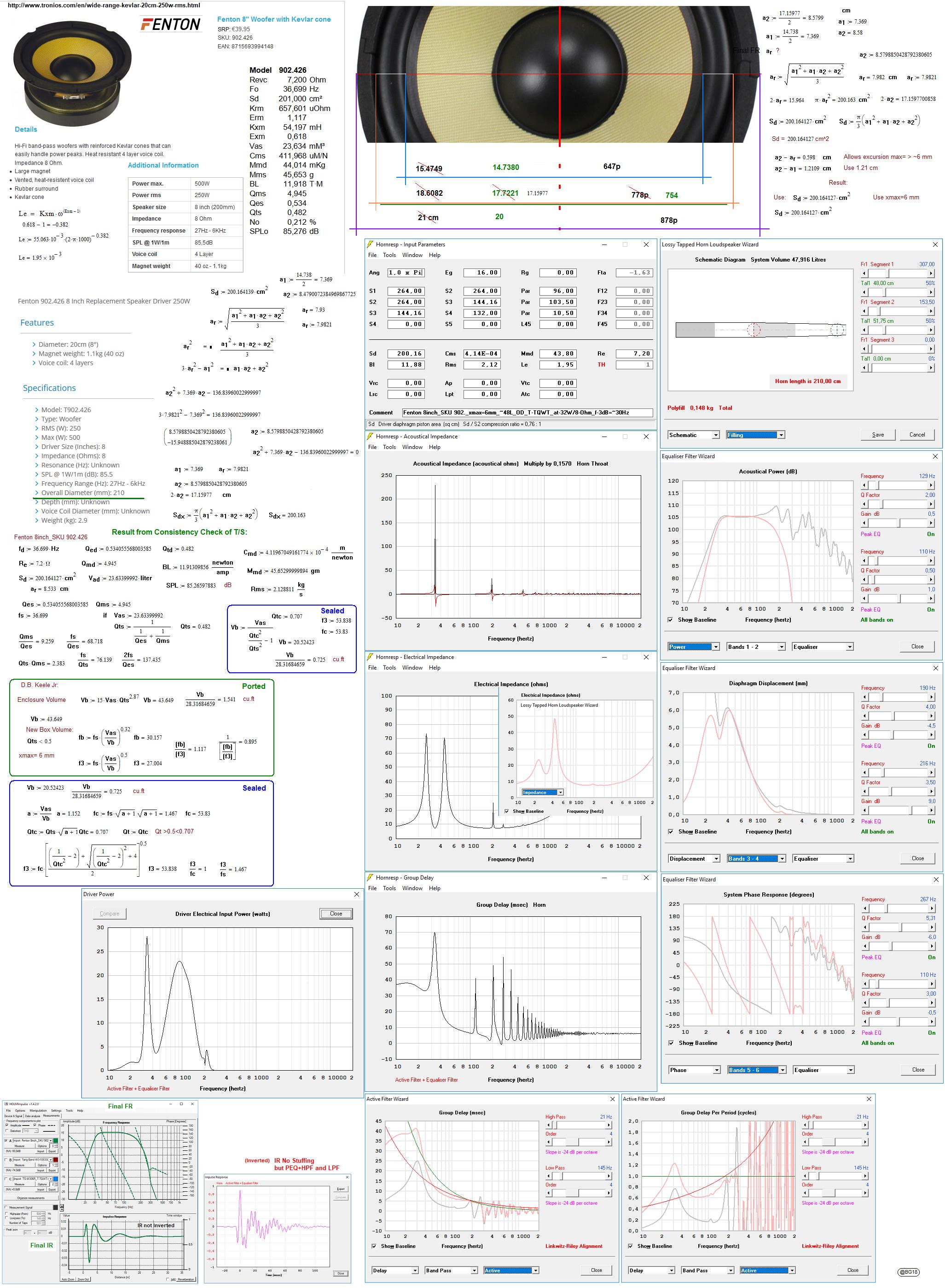Screen dimensions: 945x1288
Task: Toggle Distortion checkbox in HOLMImpulse
Action: pos(7,1131)
